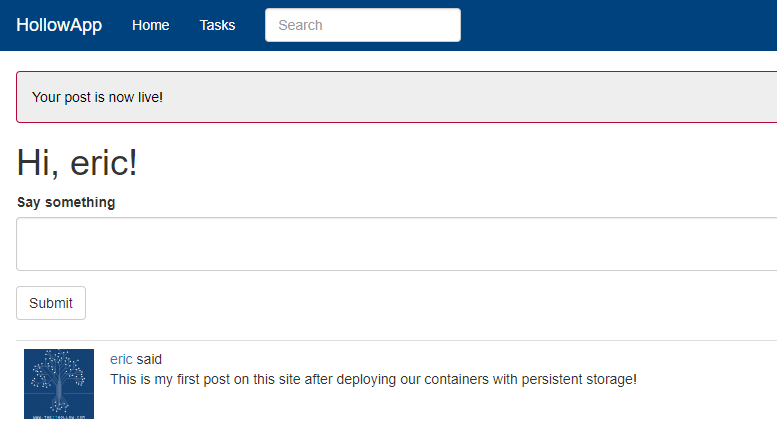Image resolution: width=777 pixels, height=437 pixels.
Task: Click the name 'eric!' in the heading
Action: pos(103,163)
